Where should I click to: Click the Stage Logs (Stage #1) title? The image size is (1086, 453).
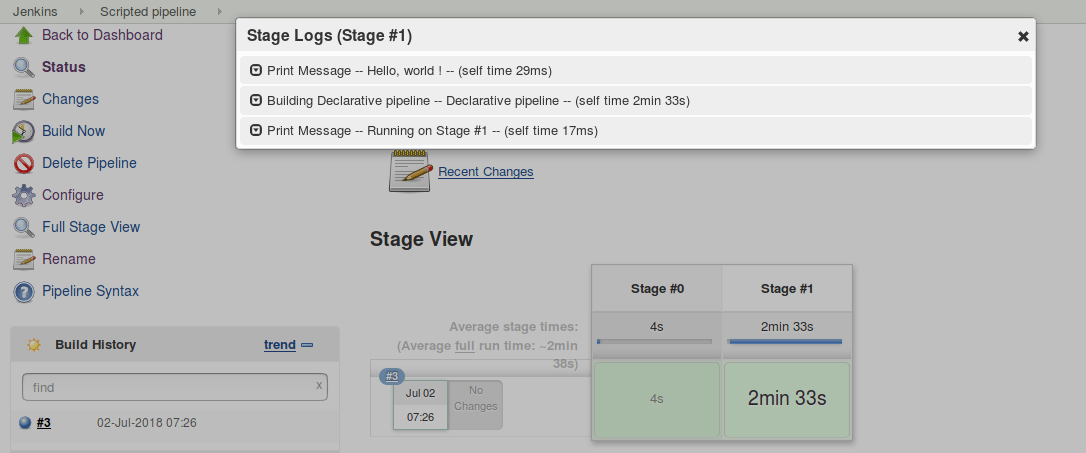[x=330, y=36]
